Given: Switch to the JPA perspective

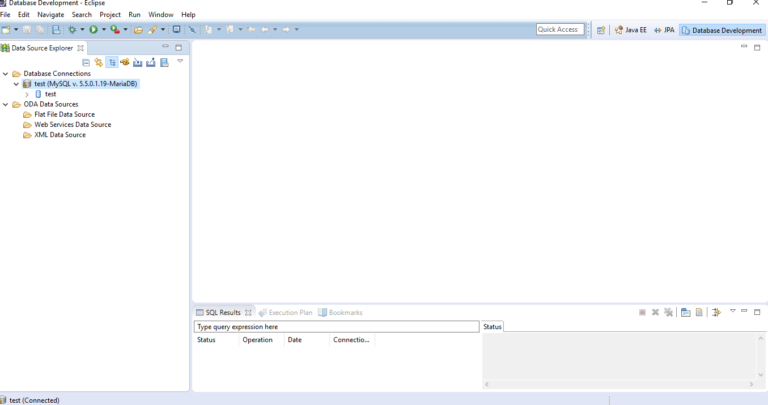Looking at the screenshot, I should 664,30.
